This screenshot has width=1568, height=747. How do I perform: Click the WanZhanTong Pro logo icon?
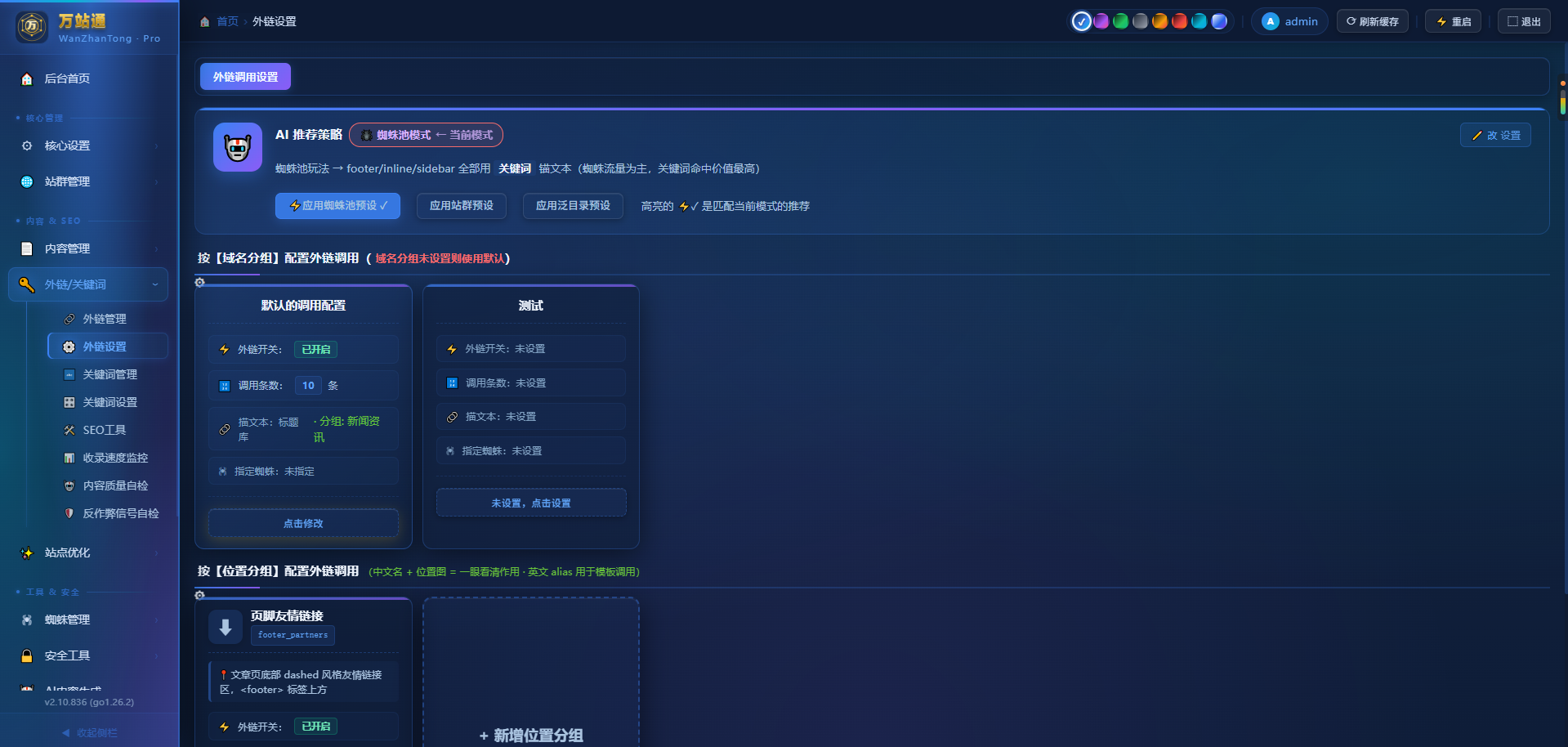point(32,27)
